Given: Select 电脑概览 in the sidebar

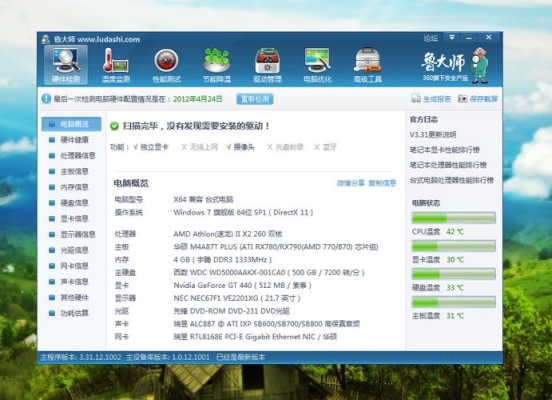Looking at the screenshot, I should point(71,124).
